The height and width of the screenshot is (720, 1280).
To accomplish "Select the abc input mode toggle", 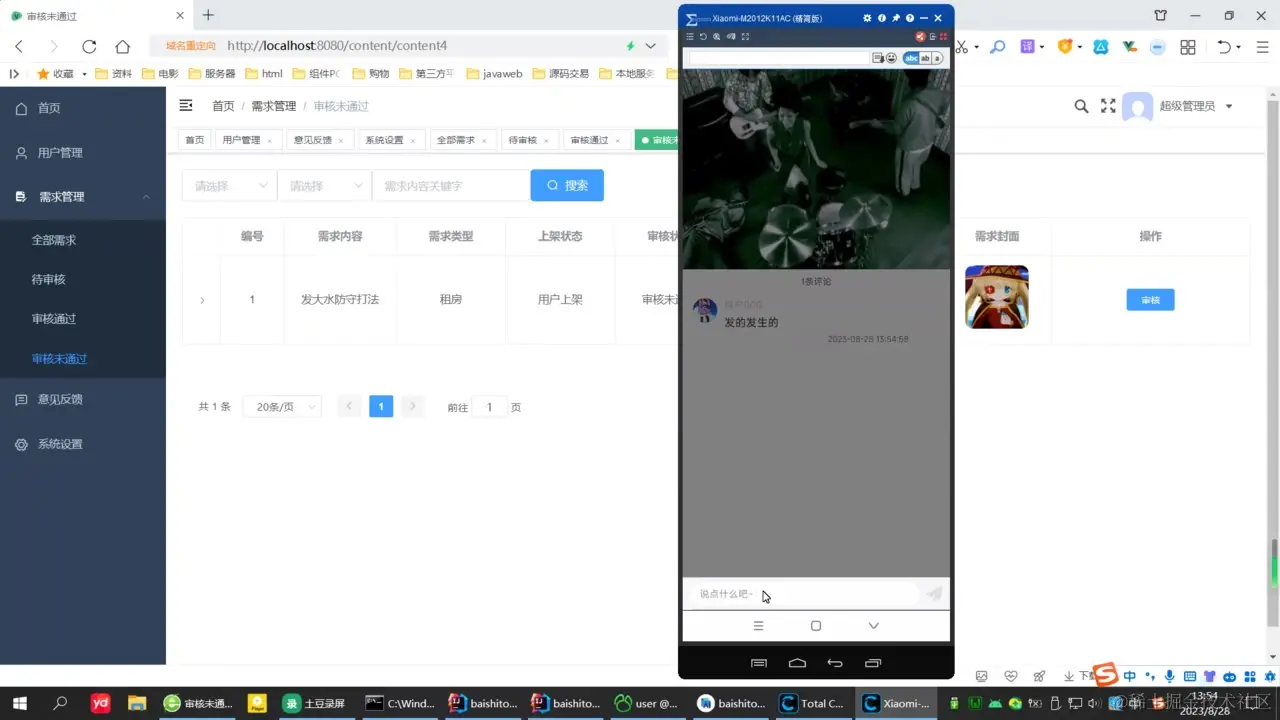I will (x=911, y=58).
